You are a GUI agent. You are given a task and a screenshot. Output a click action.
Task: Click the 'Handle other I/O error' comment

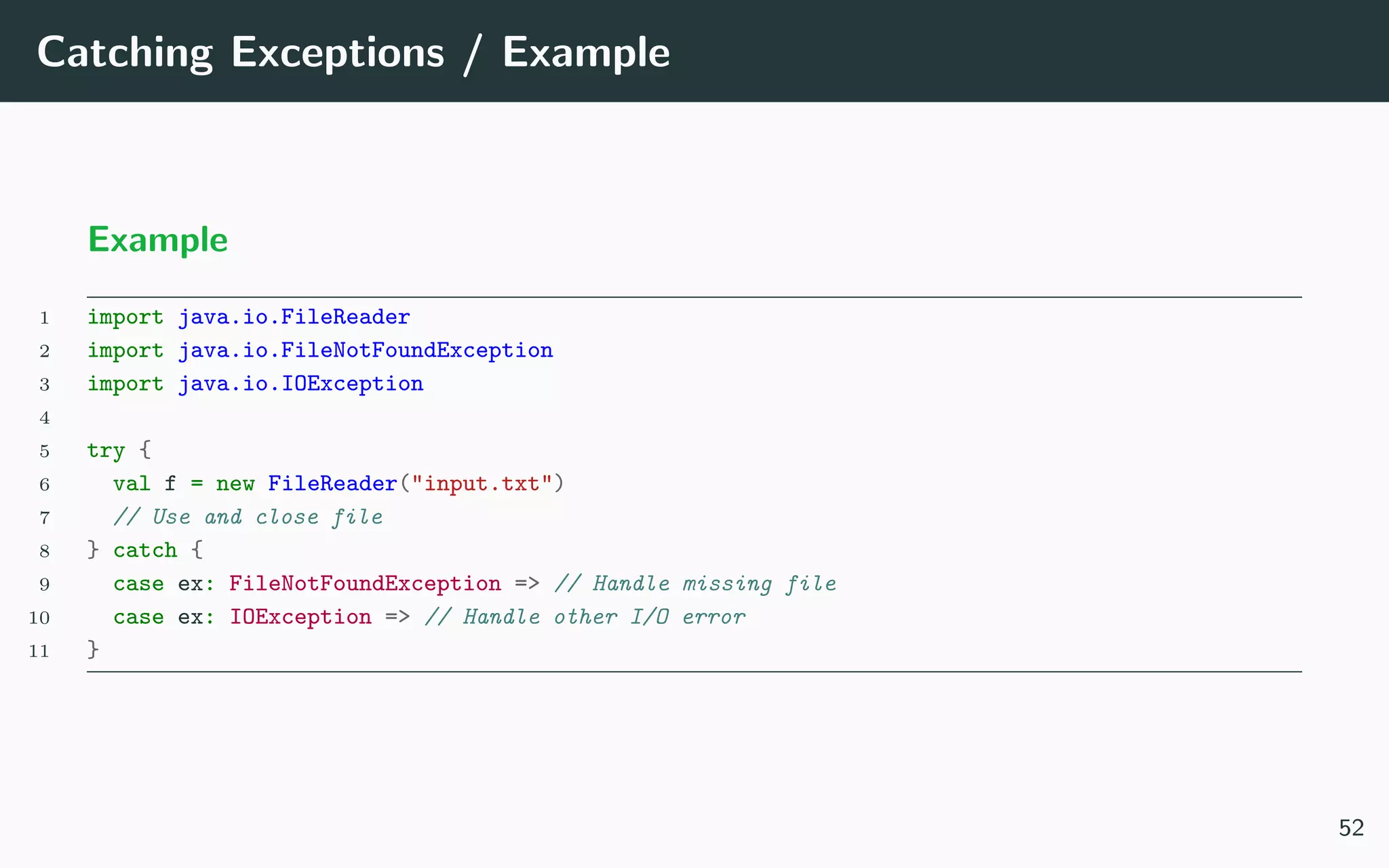pyautogui.click(x=585, y=617)
